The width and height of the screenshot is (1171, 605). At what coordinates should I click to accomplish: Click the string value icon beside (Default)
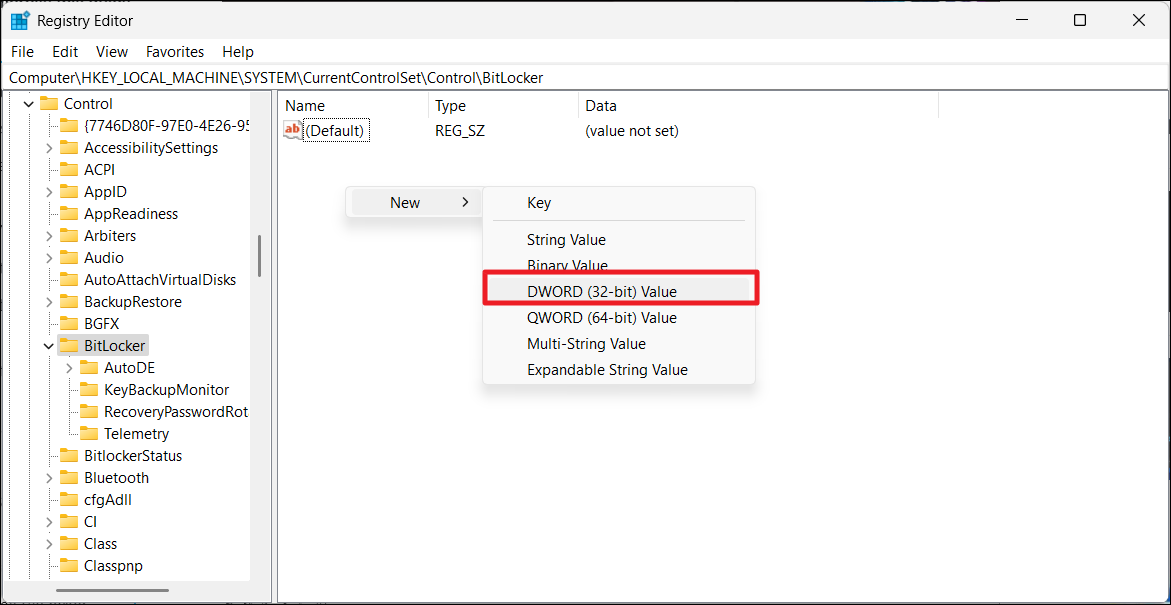coord(293,131)
